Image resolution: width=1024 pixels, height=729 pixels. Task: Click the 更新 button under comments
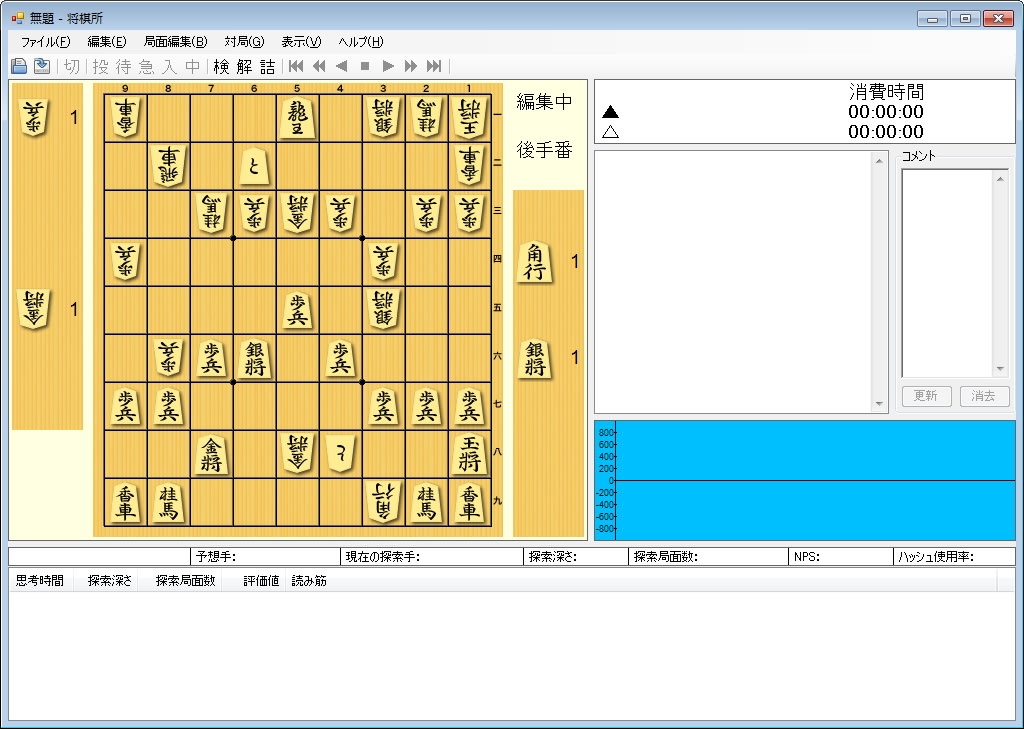[x=925, y=396]
